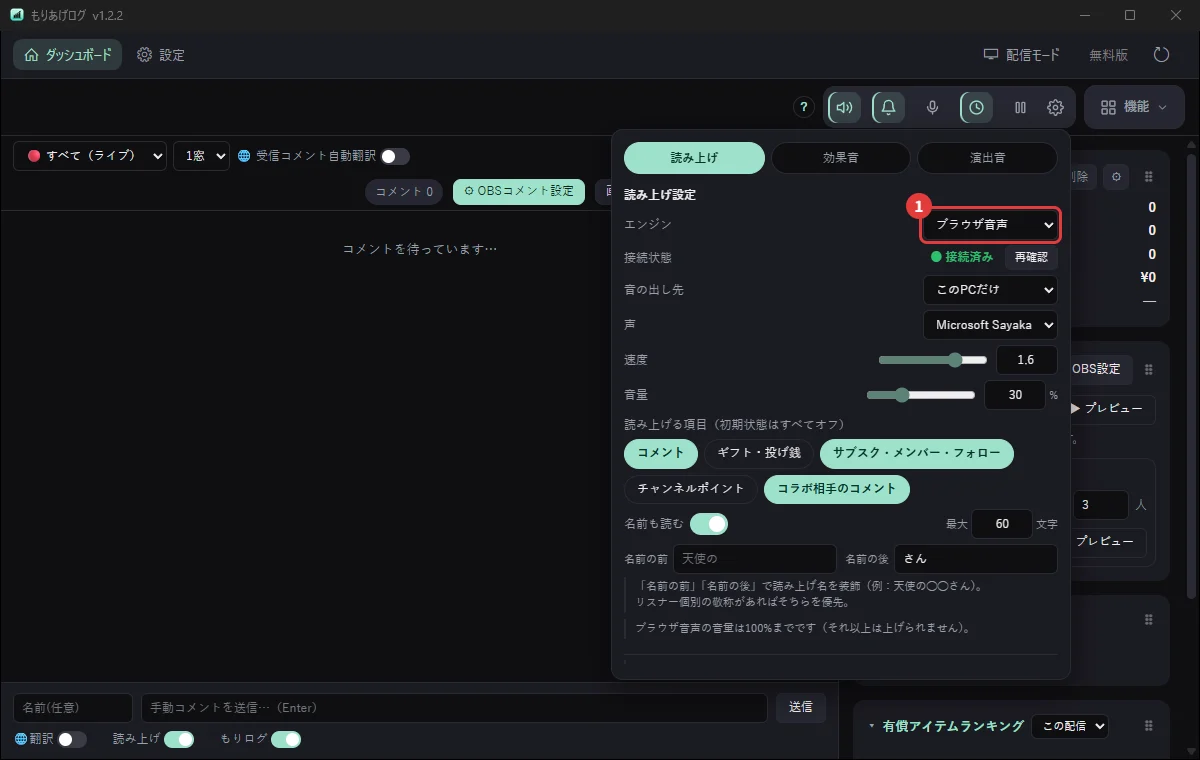
Task: Toggle the コメント read-aloud item chip
Action: tap(660, 453)
